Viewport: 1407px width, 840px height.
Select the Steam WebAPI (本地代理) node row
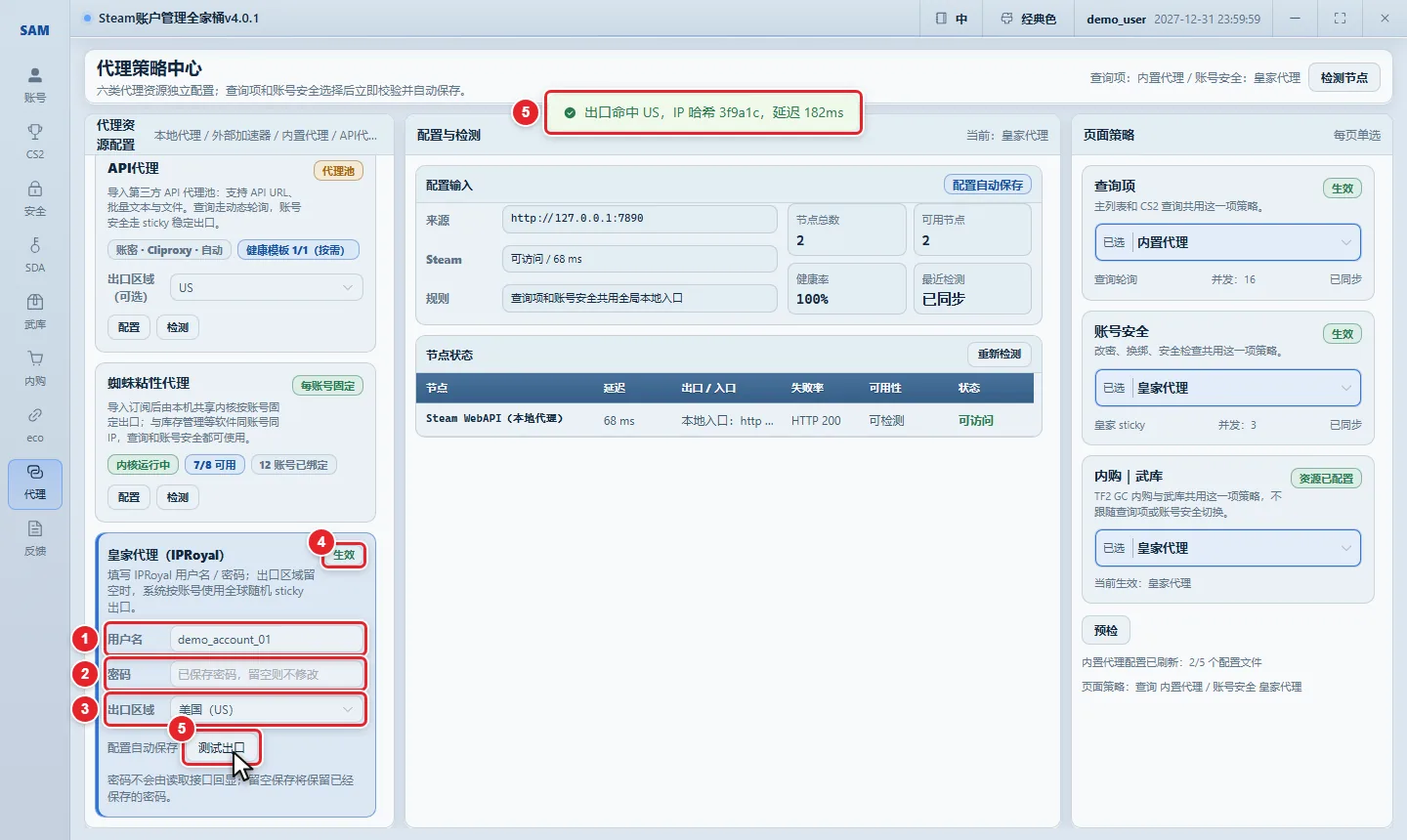point(725,420)
